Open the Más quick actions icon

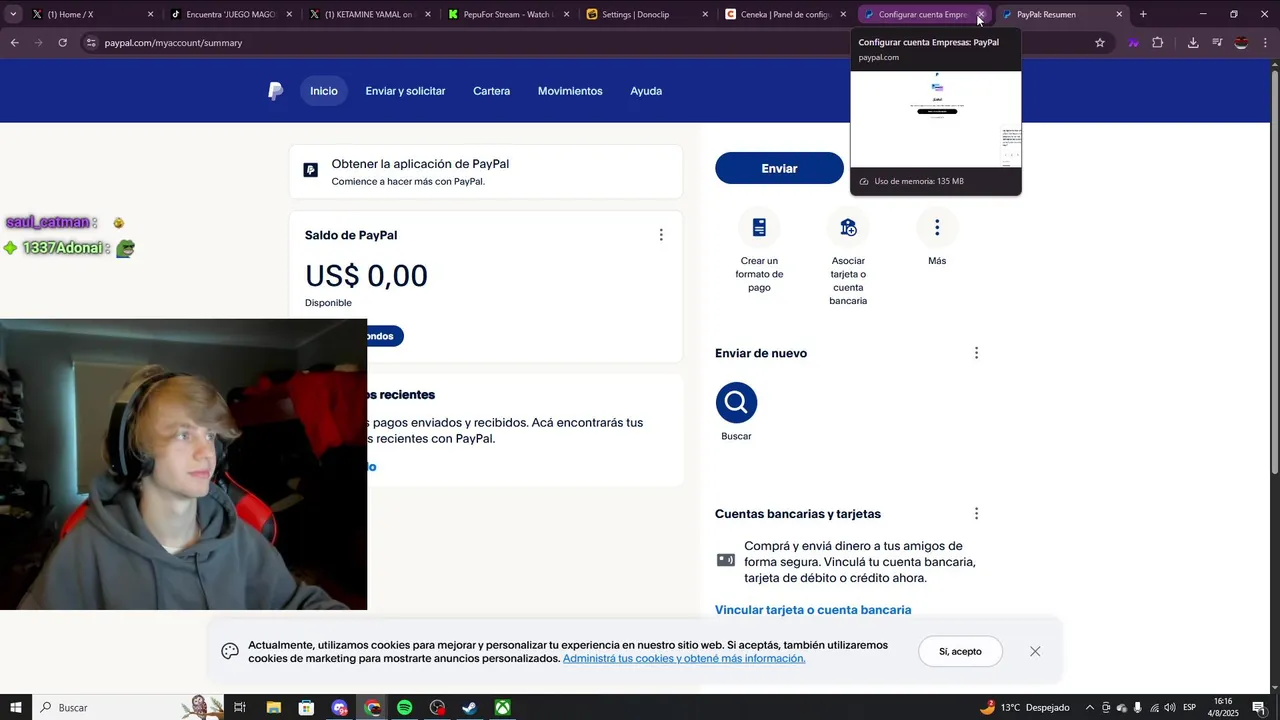(937, 228)
